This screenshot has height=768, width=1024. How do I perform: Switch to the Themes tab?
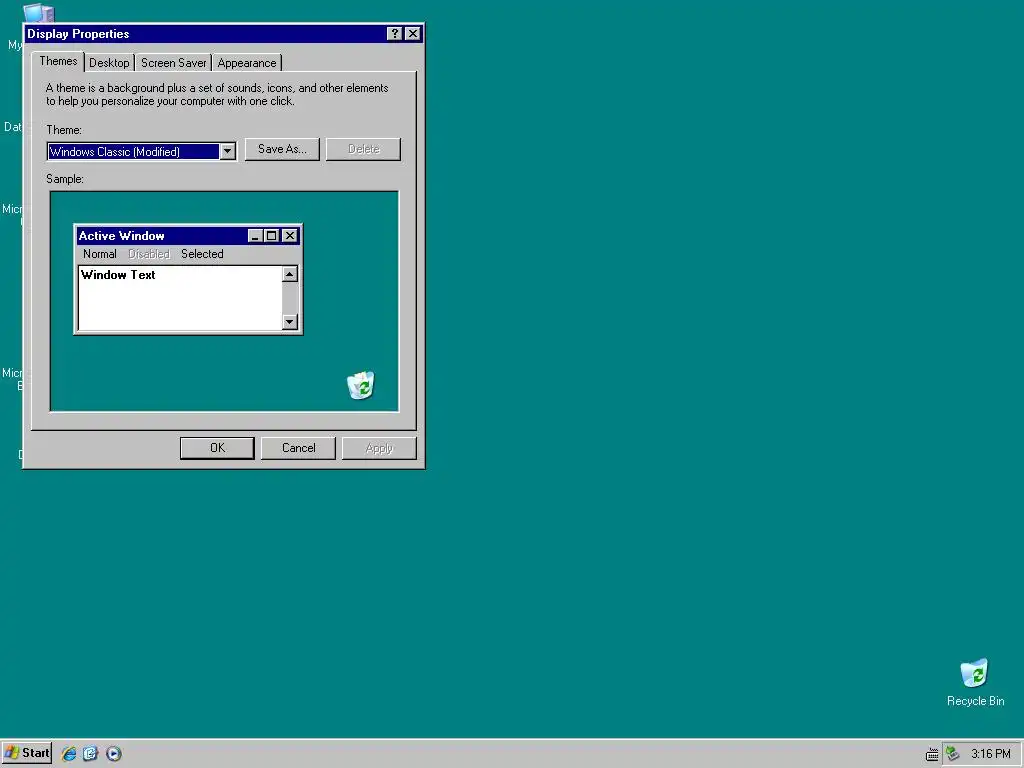click(58, 61)
